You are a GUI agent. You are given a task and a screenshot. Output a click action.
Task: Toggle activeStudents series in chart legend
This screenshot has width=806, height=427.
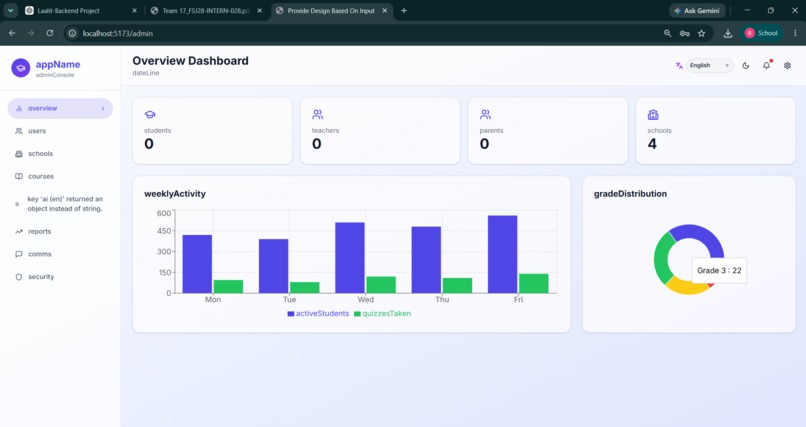[318, 313]
